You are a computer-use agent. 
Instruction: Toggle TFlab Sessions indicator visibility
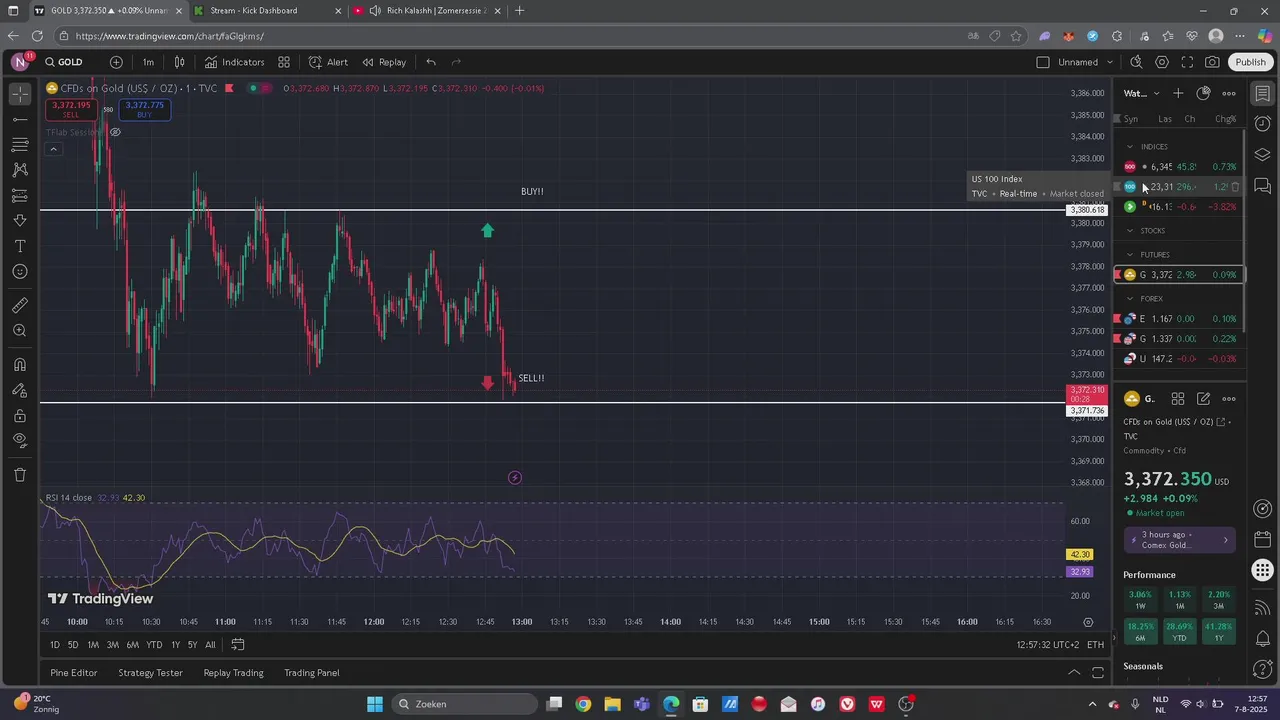[x=115, y=132]
